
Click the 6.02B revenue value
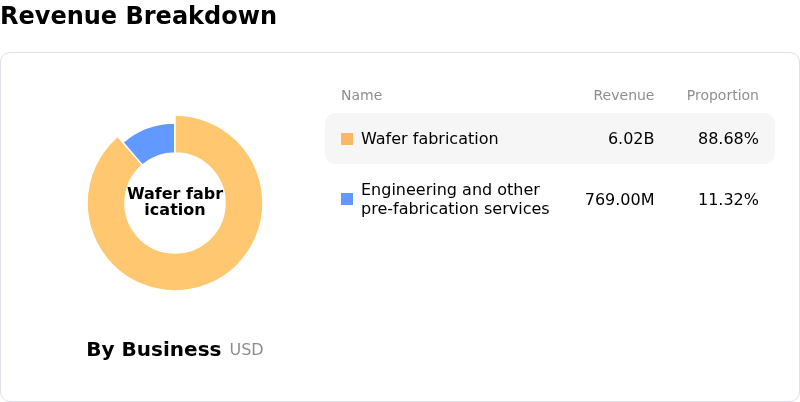(631, 139)
